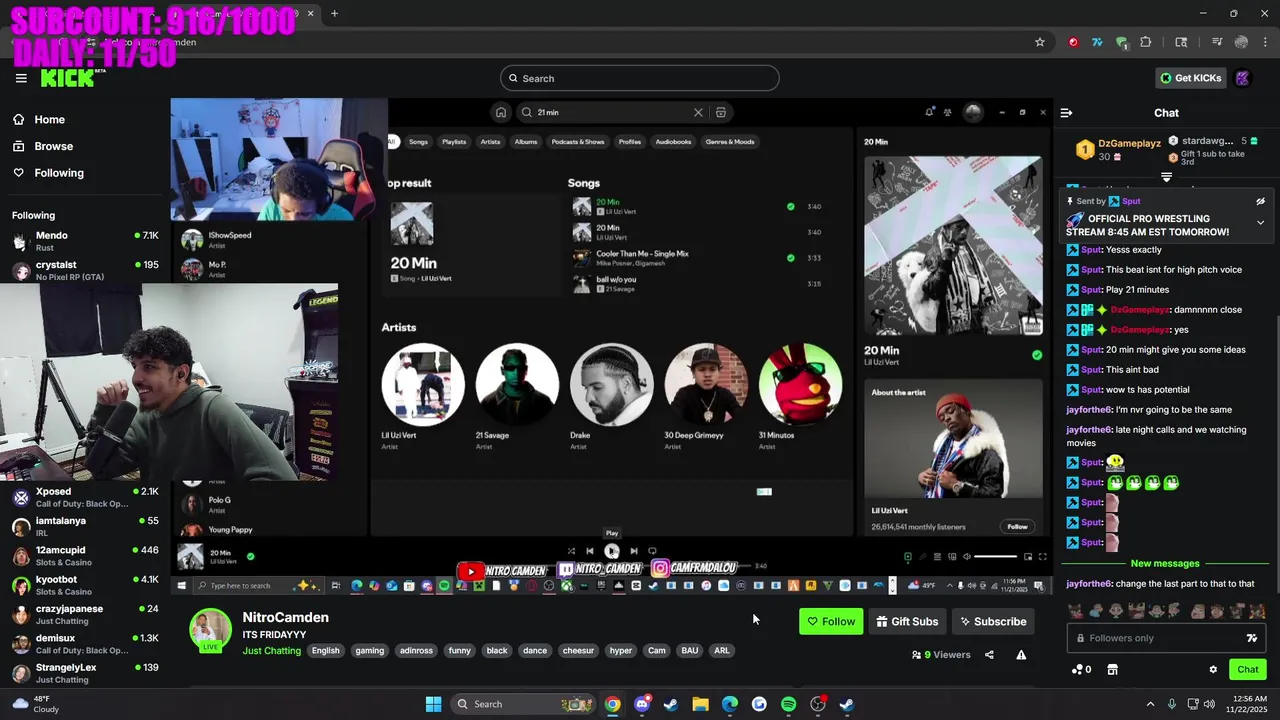Open crystalst's channel in Following list
Screen dimensions: 1280x720
pyautogui.click(x=85, y=270)
